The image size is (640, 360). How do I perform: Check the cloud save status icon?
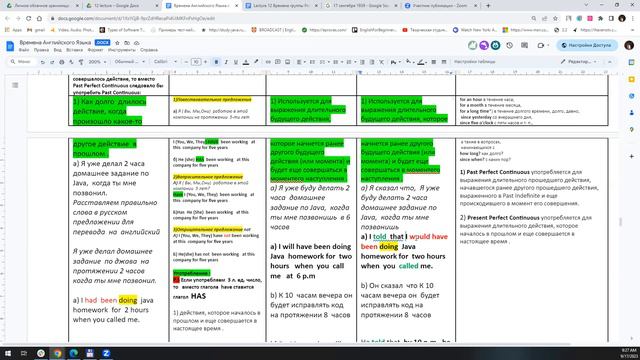(137, 43)
